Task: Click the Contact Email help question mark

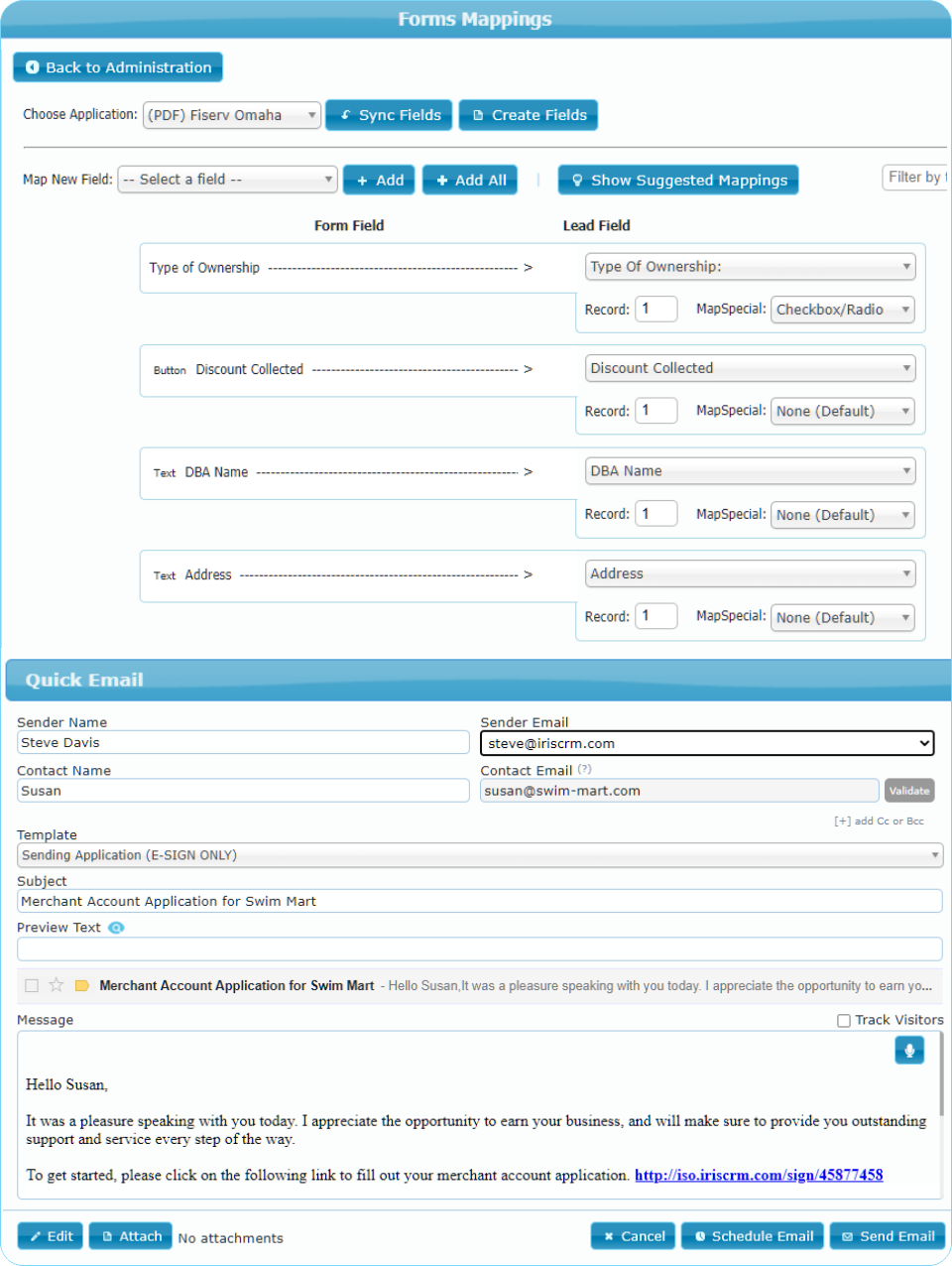Action: tap(585, 769)
